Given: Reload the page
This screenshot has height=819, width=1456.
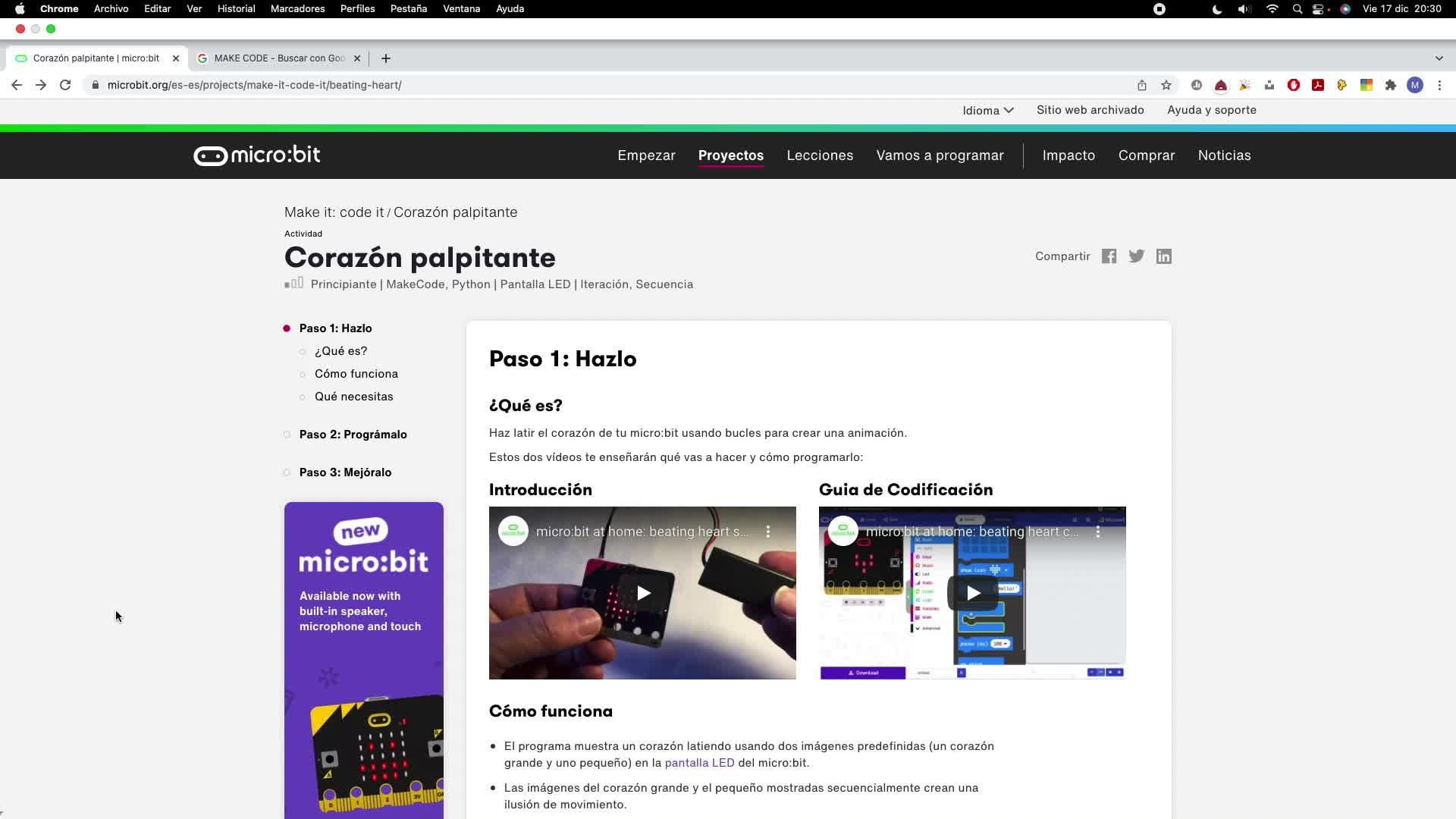Looking at the screenshot, I should pyautogui.click(x=65, y=85).
